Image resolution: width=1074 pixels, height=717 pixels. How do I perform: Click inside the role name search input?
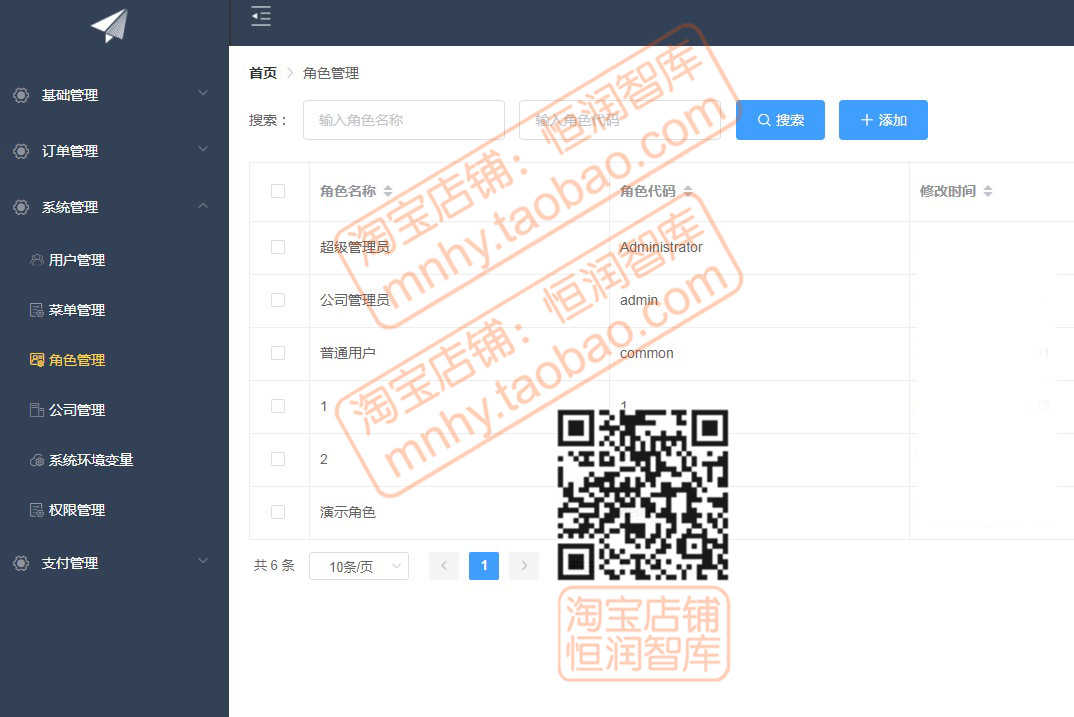click(403, 118)
